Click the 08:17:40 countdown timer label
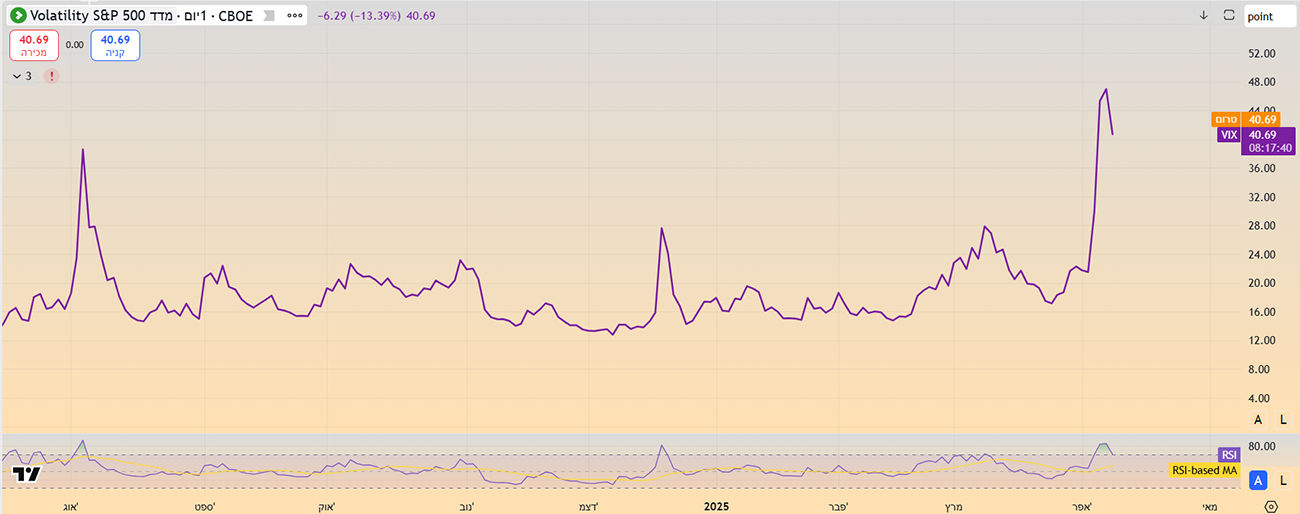 click(x=1268, y=148)
